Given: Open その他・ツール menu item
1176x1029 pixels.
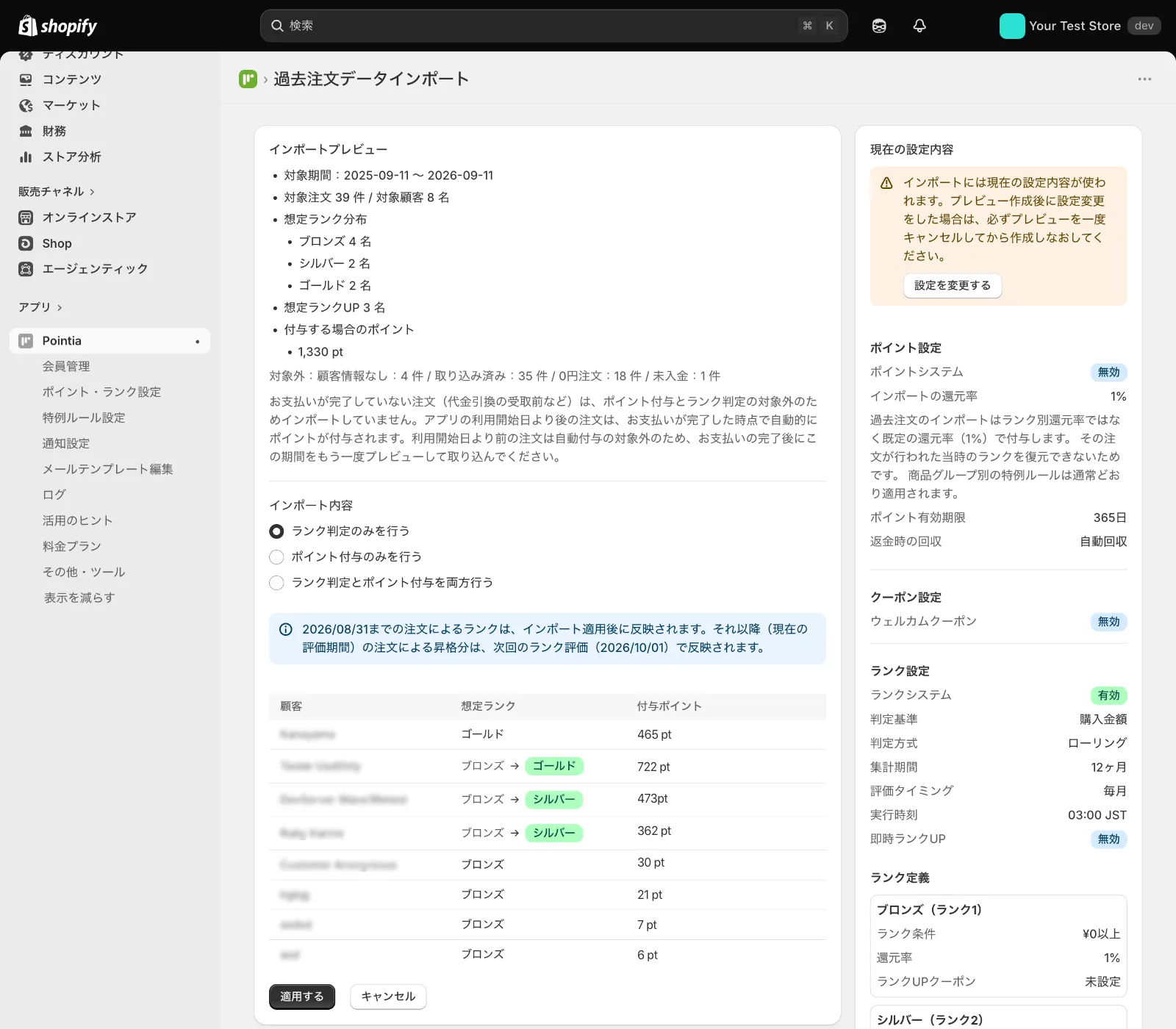Looking at the screenshot, I should (x=84, y=572).
